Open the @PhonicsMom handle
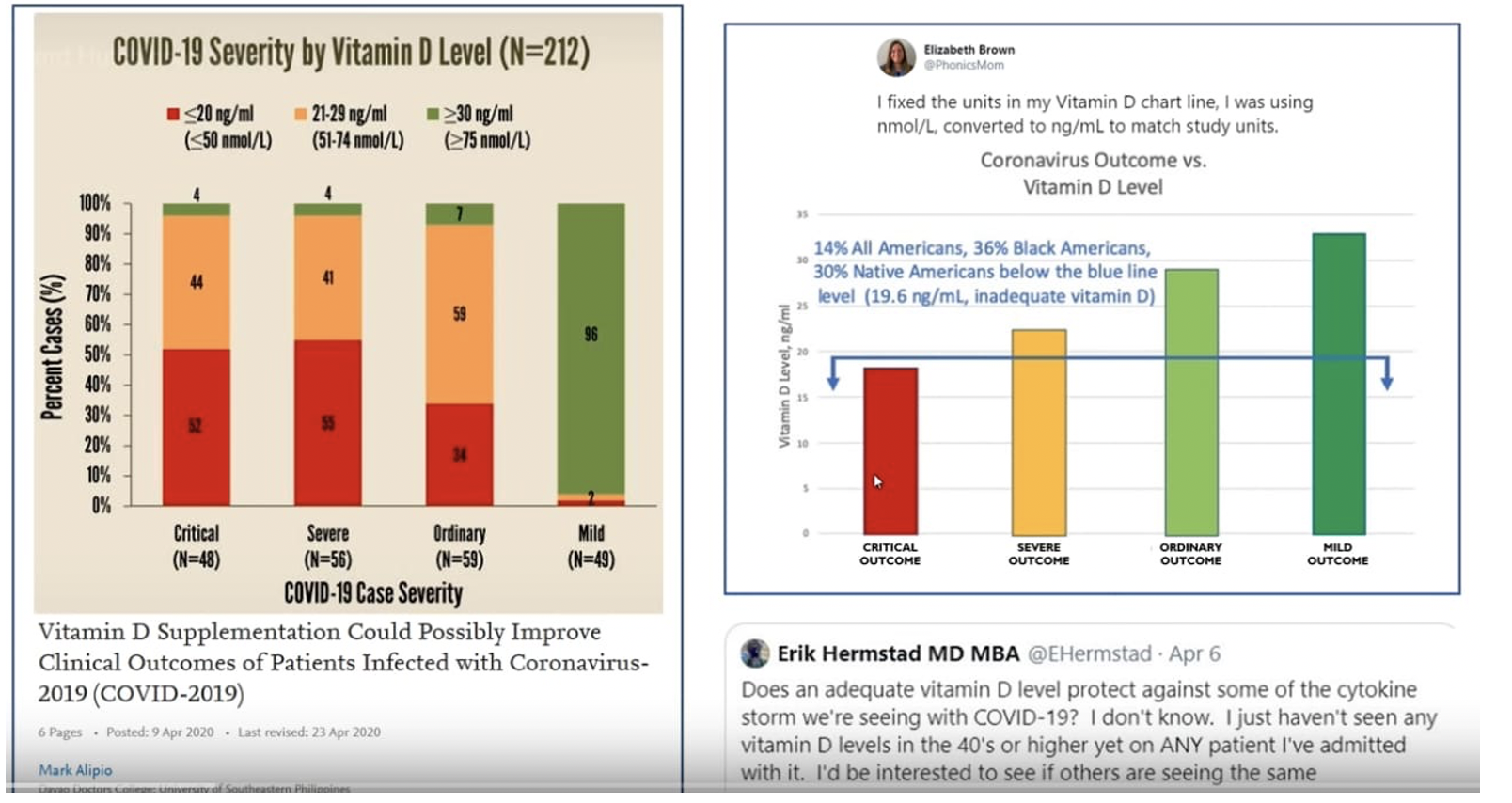This screenshot has width=1512, height=803. click(x=964, y=66)
